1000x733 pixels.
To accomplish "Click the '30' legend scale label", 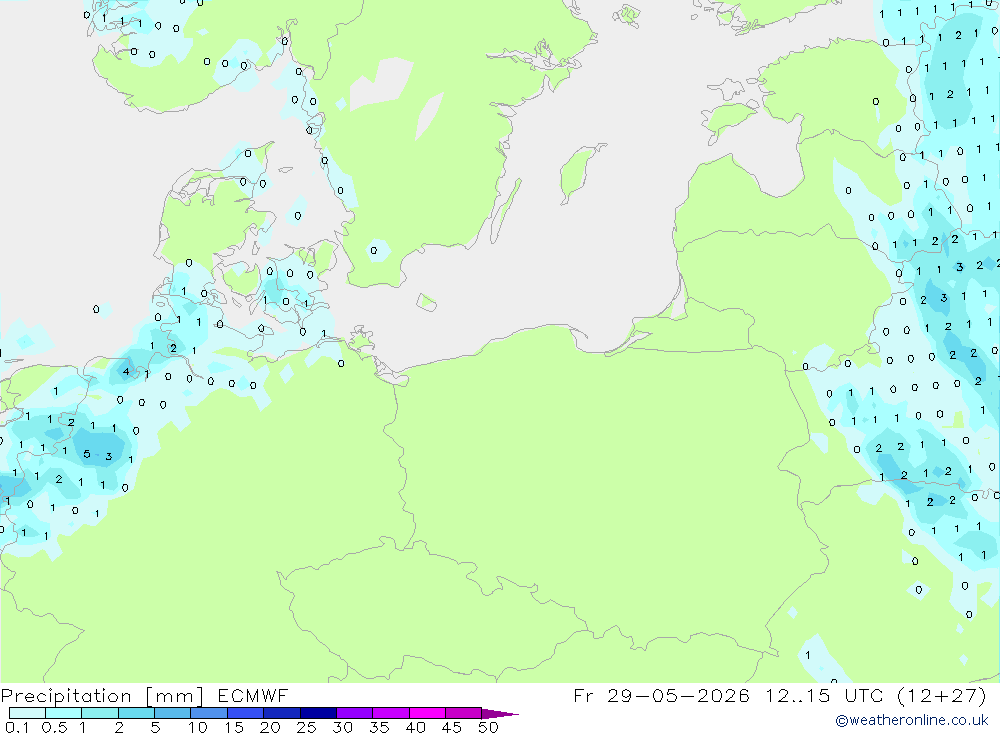I will point(343,727).
